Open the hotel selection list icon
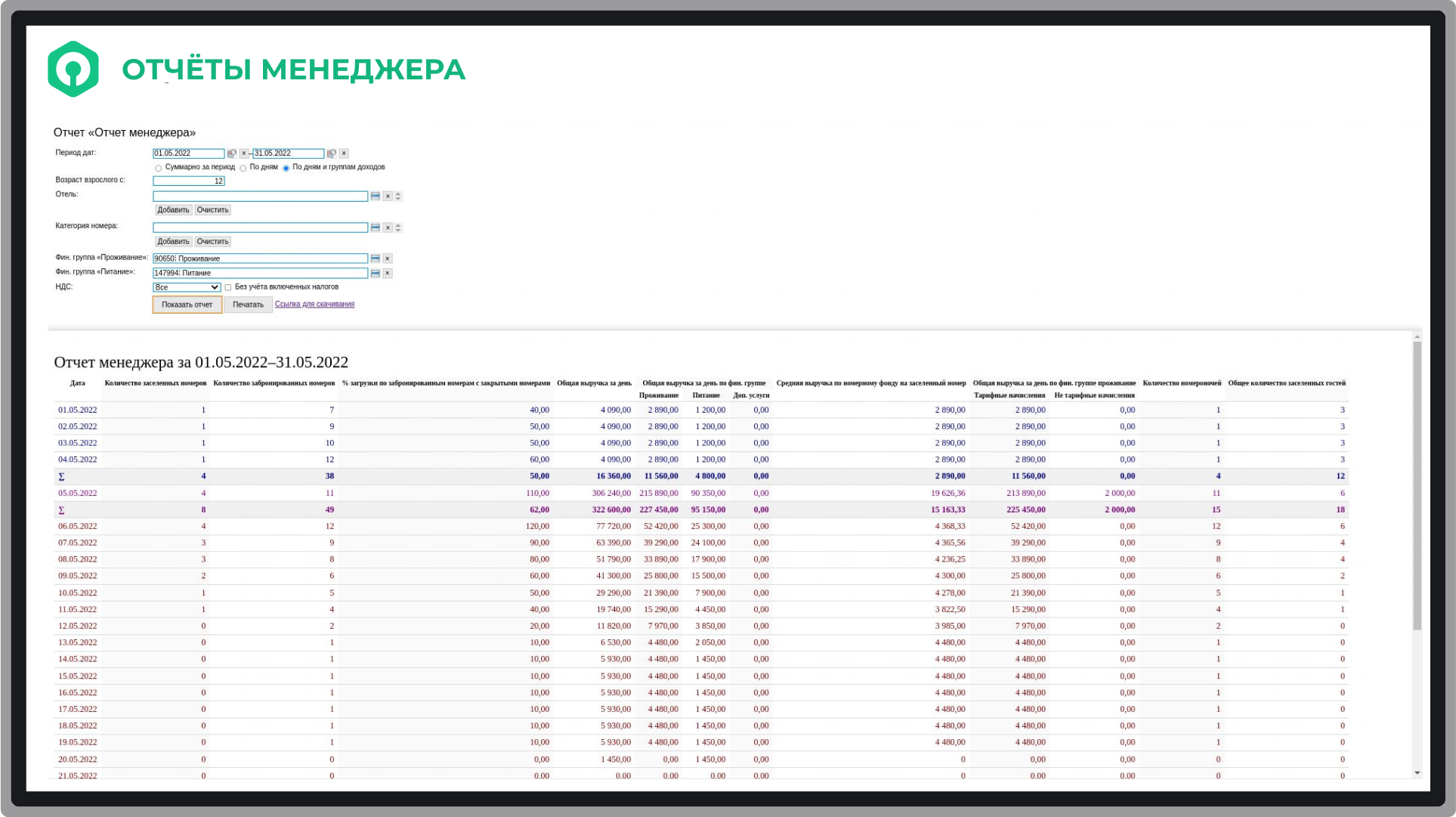 click(376, 197)
